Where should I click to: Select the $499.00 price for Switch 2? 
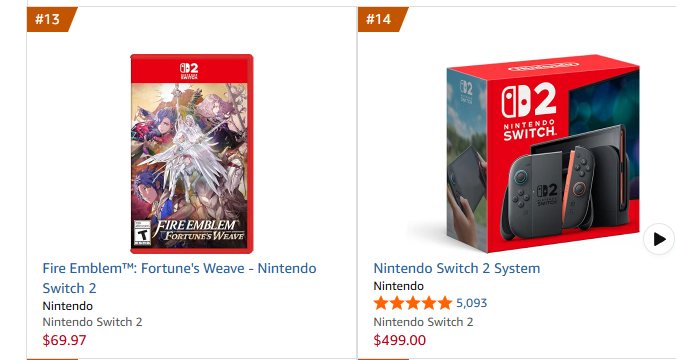[x=400, y=340]
